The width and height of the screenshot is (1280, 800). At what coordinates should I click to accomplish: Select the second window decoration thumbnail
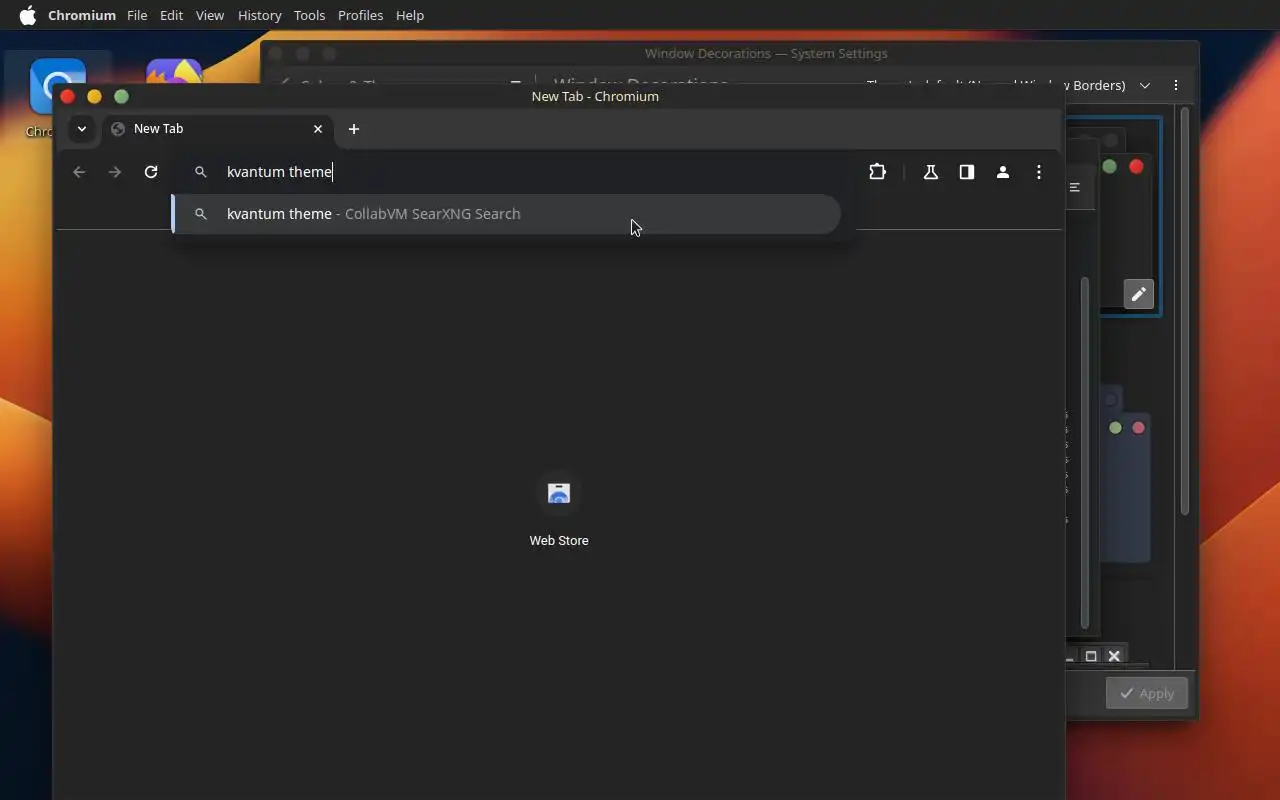pos(1125,475)
